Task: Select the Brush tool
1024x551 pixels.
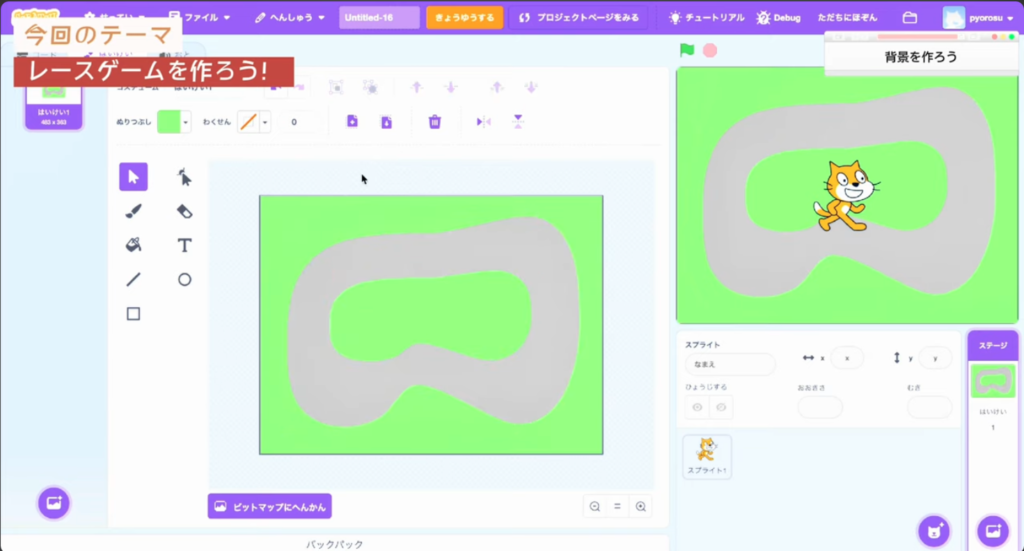Action: point(133,211)
